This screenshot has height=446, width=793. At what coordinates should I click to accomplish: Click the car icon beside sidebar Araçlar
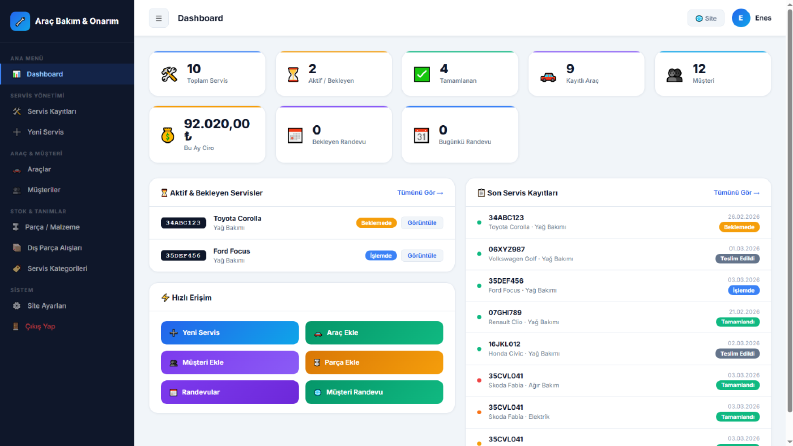tap(17, 170)
